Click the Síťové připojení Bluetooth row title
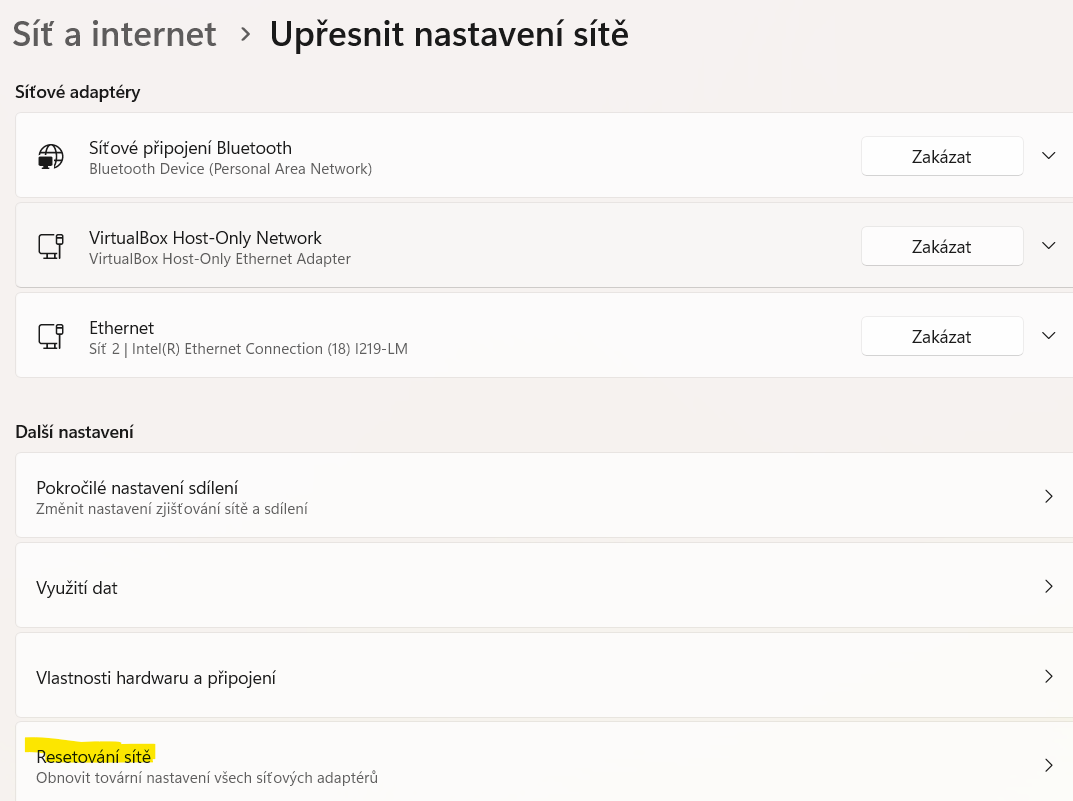 point(190,148)
